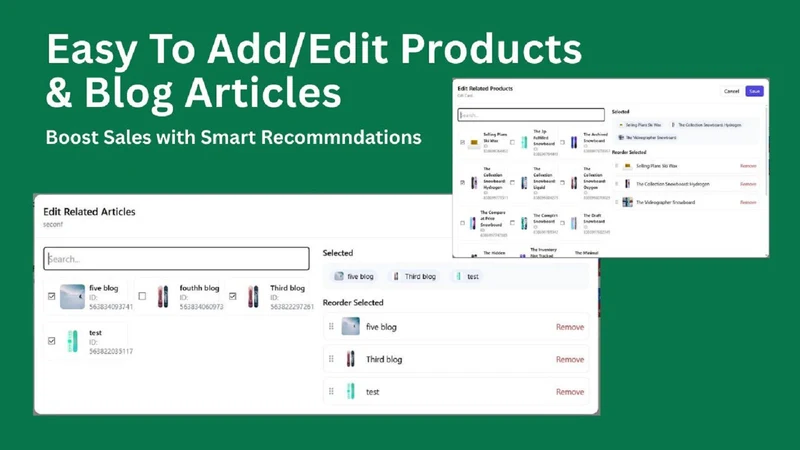Click the 'Reorder Selected' label in articles dialog
This screenshot has height=450, width=800.
click(x=353, y=303)
